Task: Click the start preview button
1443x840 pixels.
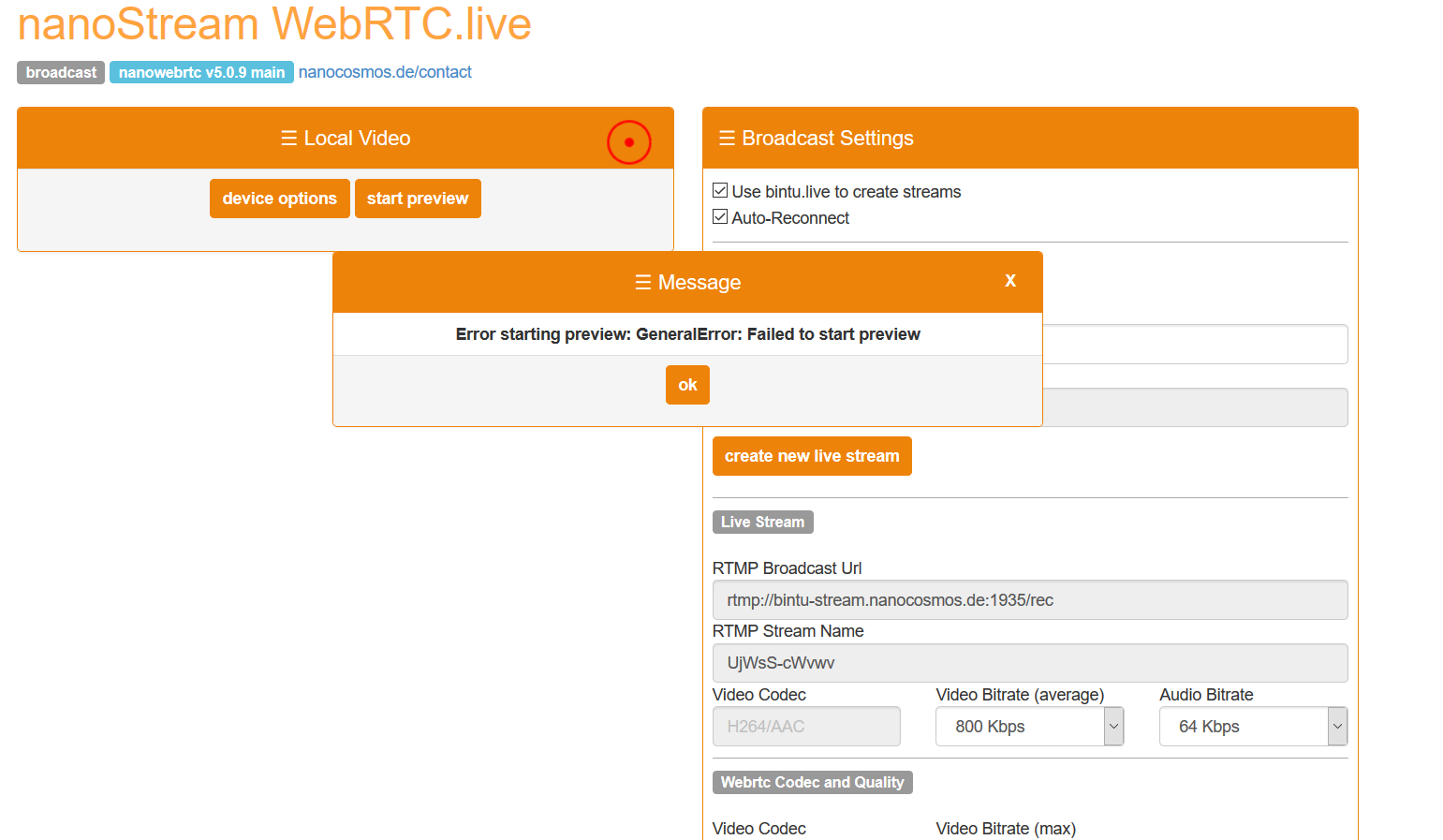Action: [x=418, y=199]
